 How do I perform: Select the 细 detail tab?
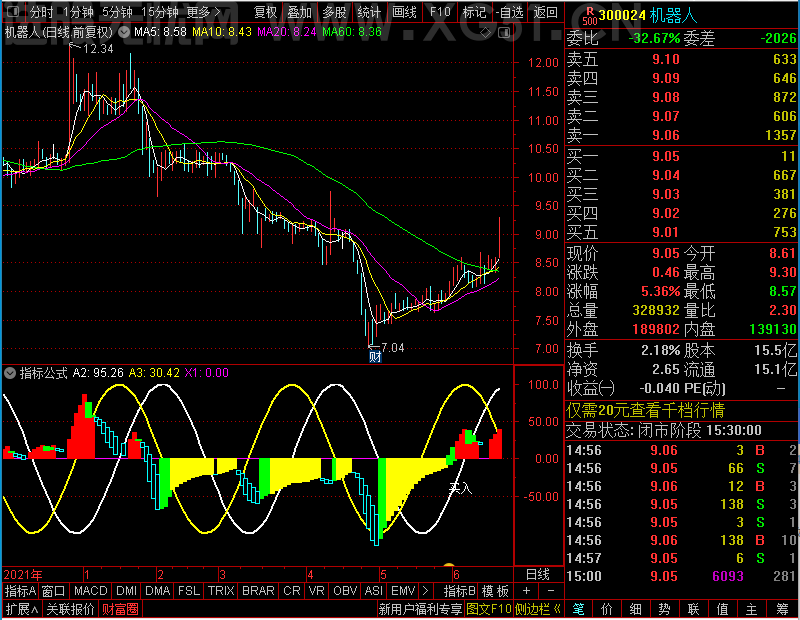pyautogui.click(x=636, y=609)
